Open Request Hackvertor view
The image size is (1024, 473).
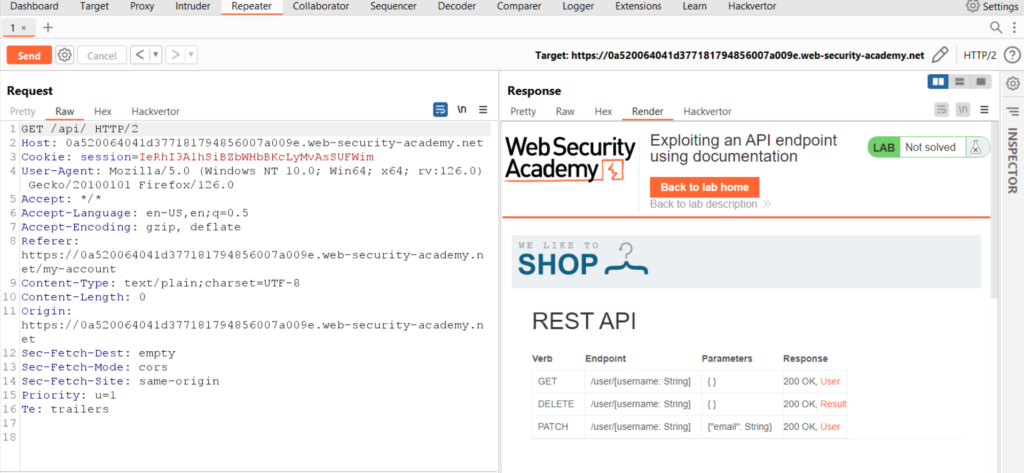(155, 112)
